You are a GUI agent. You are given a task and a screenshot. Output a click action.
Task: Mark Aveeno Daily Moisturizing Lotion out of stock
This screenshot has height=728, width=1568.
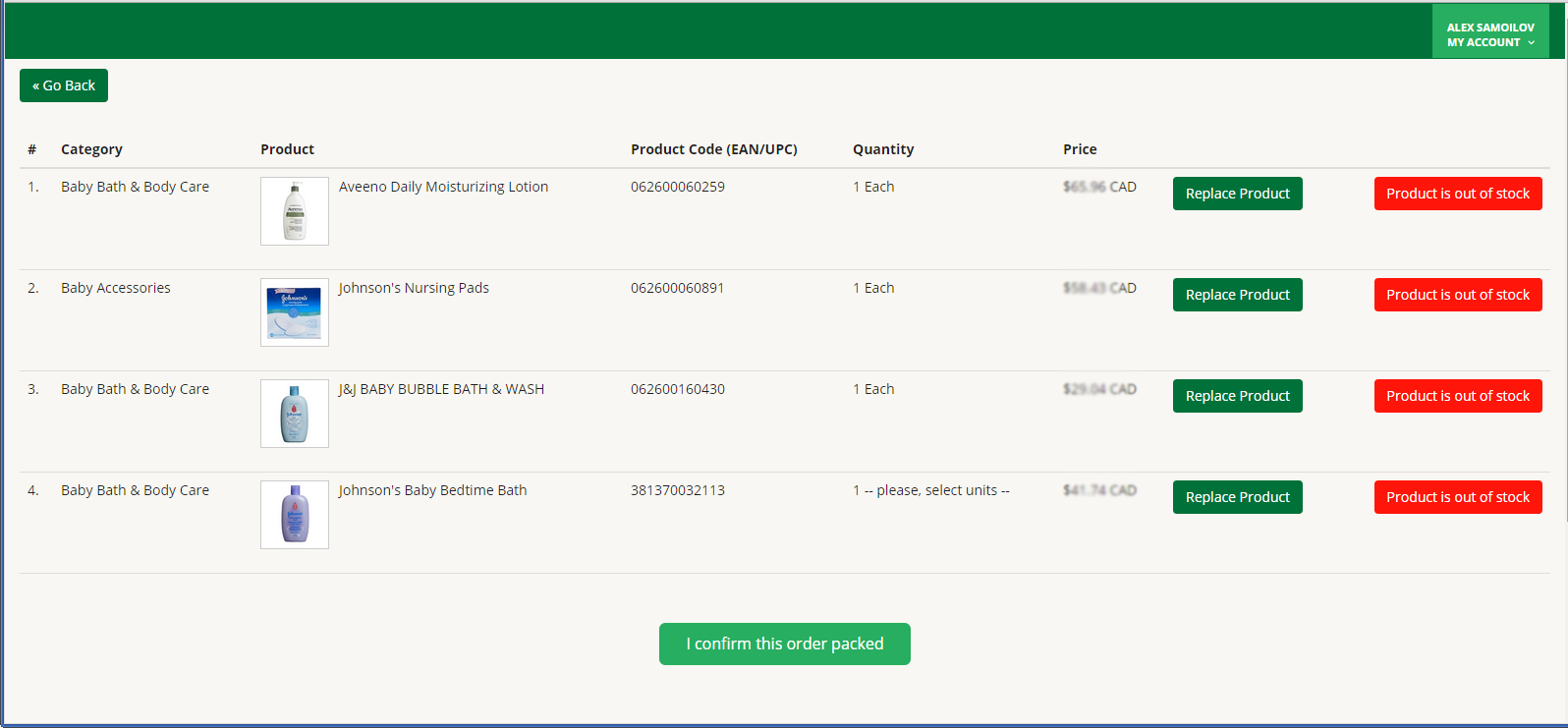coord(1458,194)
